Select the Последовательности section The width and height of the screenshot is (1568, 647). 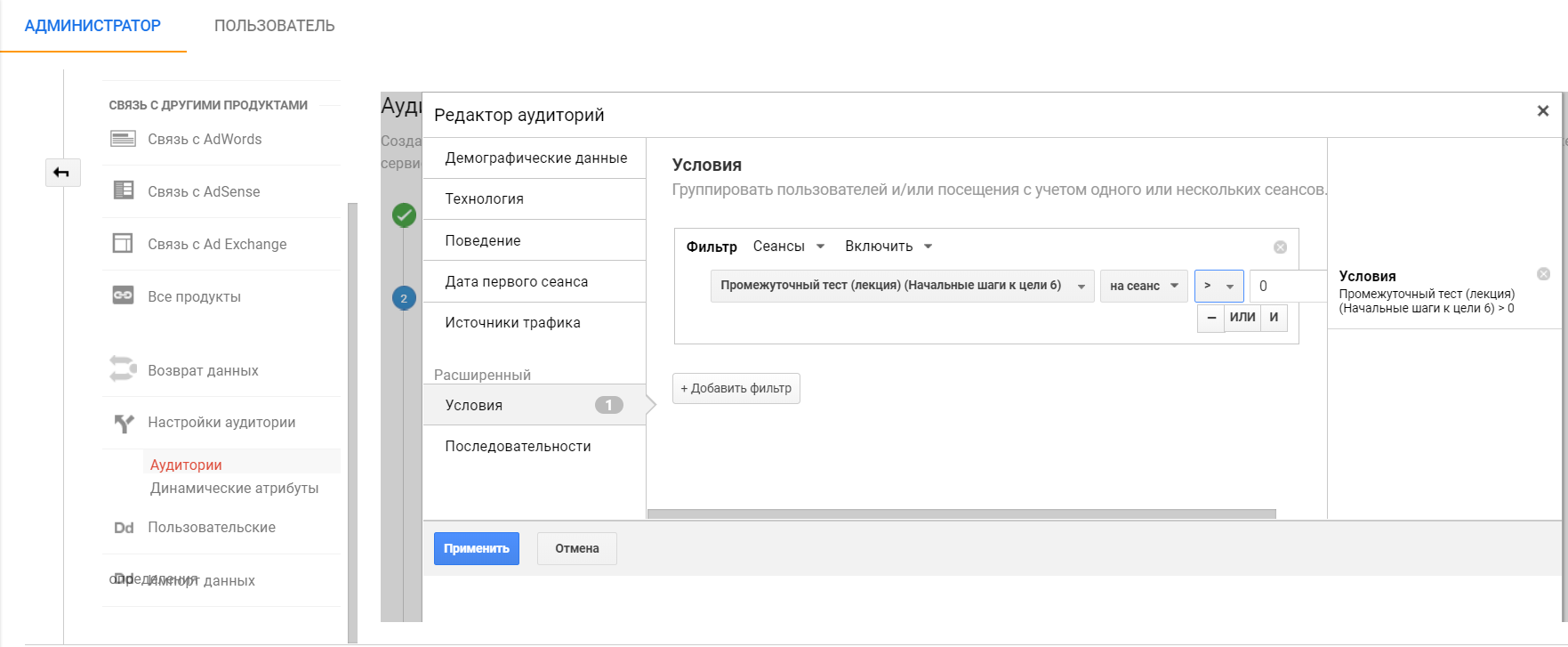[534, 446]
